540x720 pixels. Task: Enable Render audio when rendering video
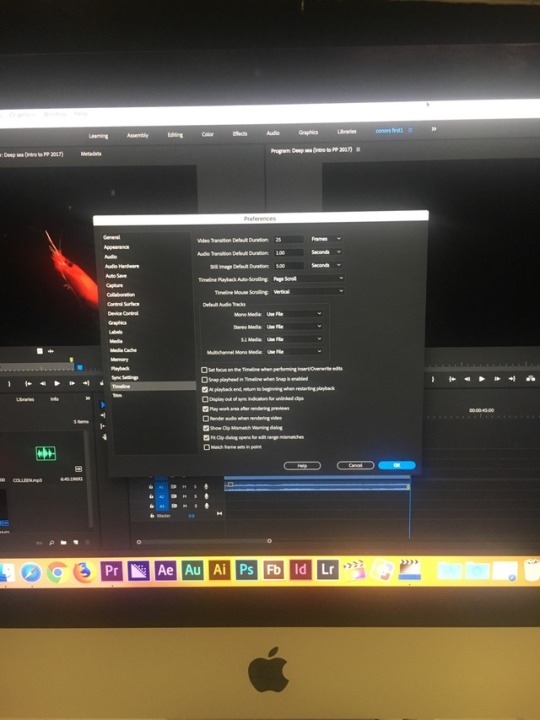pyautogui.click(x=206, y=418)
